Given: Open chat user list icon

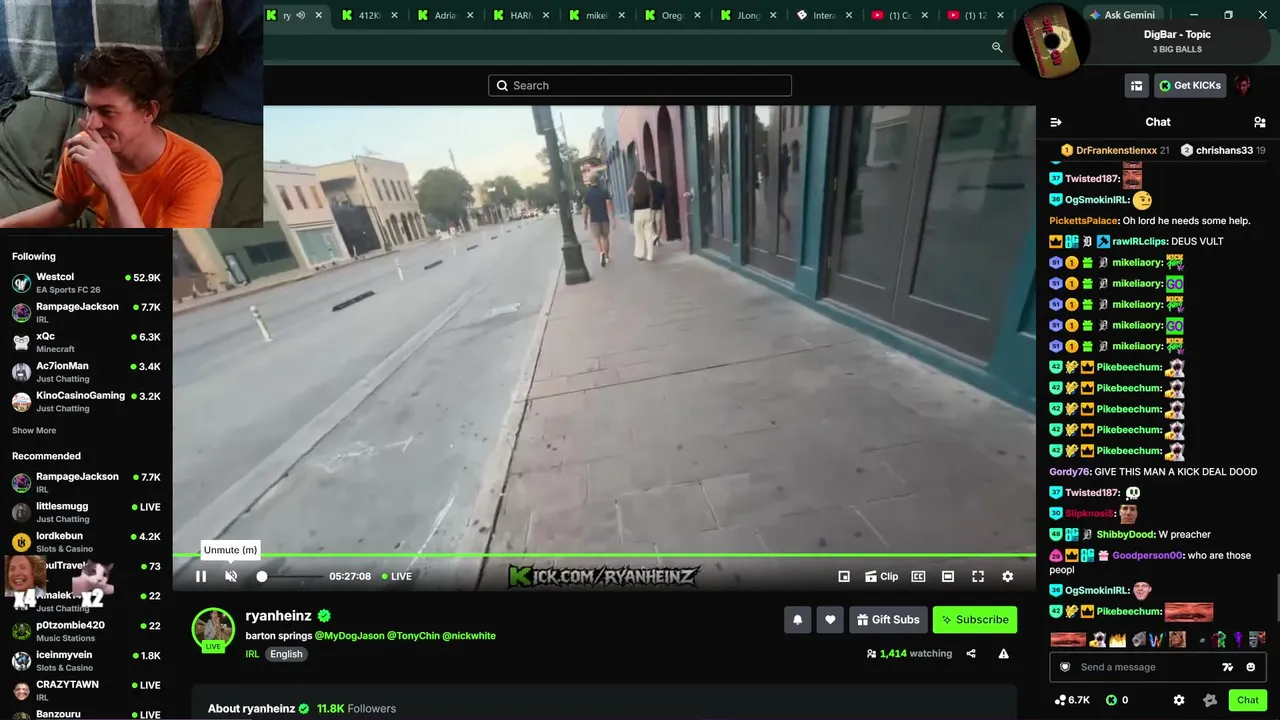Looking at the screenshot, I should click(x=1259, y=122).
